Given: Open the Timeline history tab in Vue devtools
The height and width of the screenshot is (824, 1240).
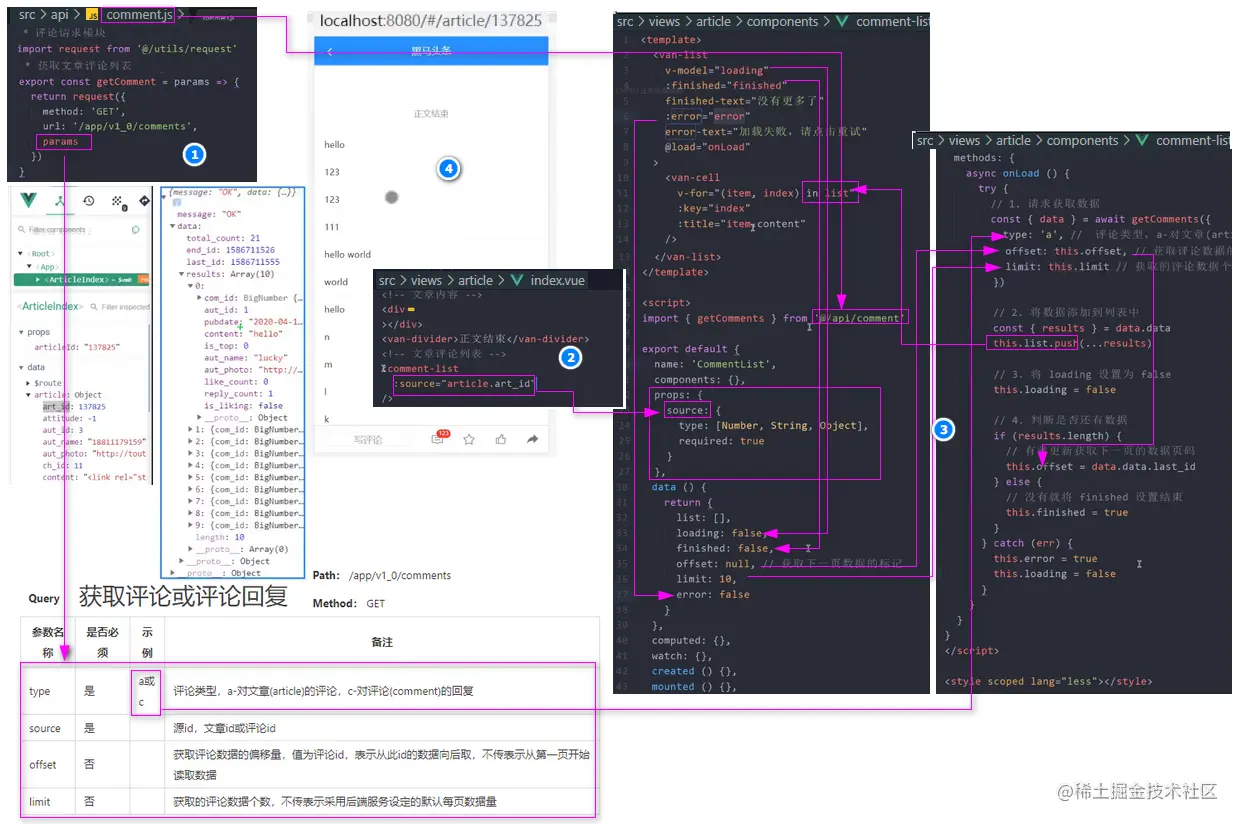Looking at the screenshot, I should (88, 201).
